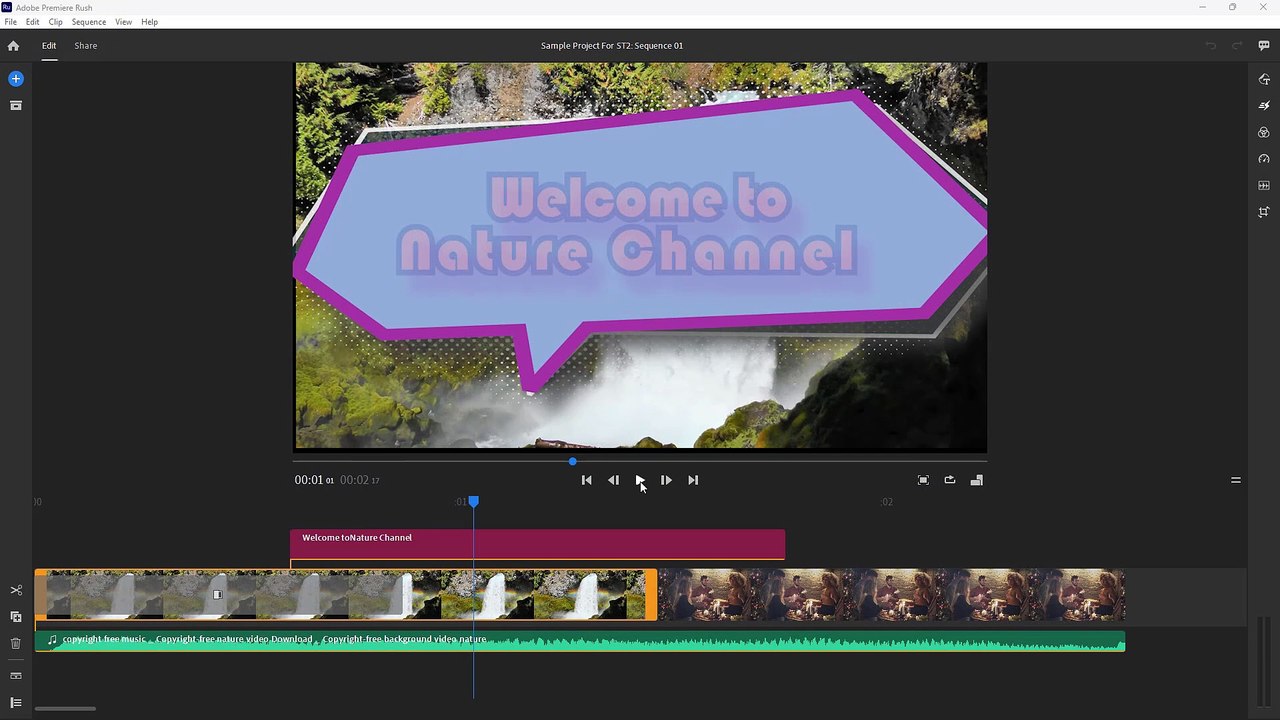Open the File menu
The image size is (1280, 720).
tap(11, 22)
